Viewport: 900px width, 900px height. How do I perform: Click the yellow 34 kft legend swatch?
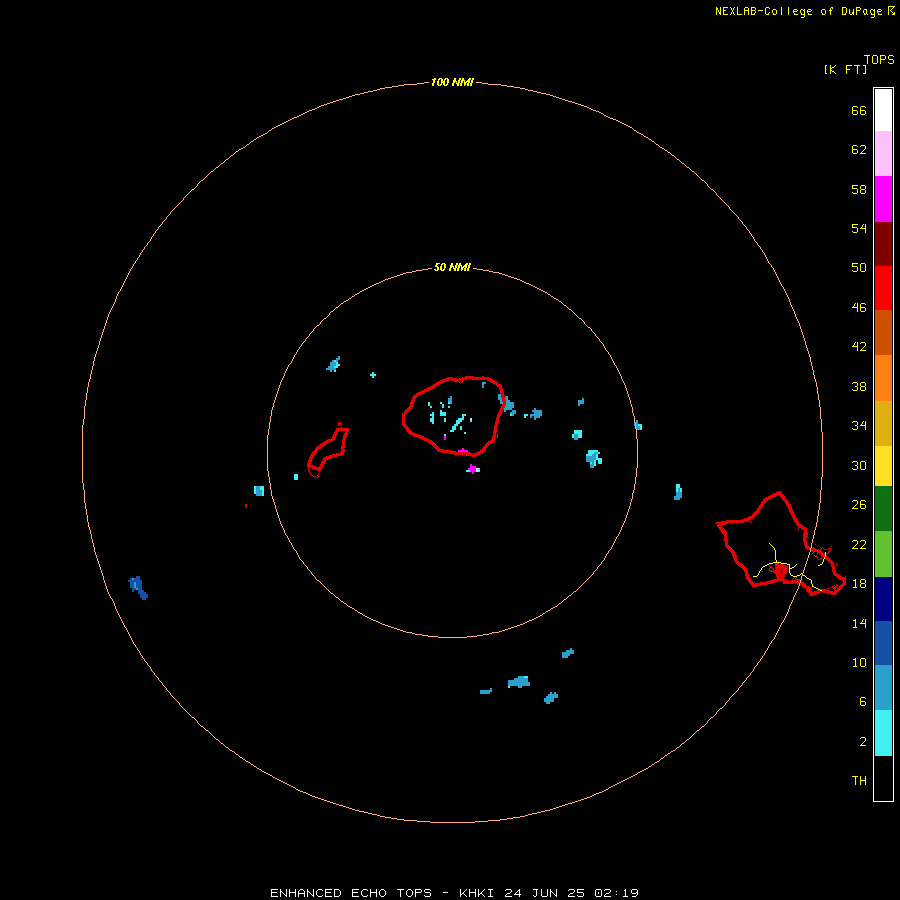pyautogui.click(x=883, y=465)
